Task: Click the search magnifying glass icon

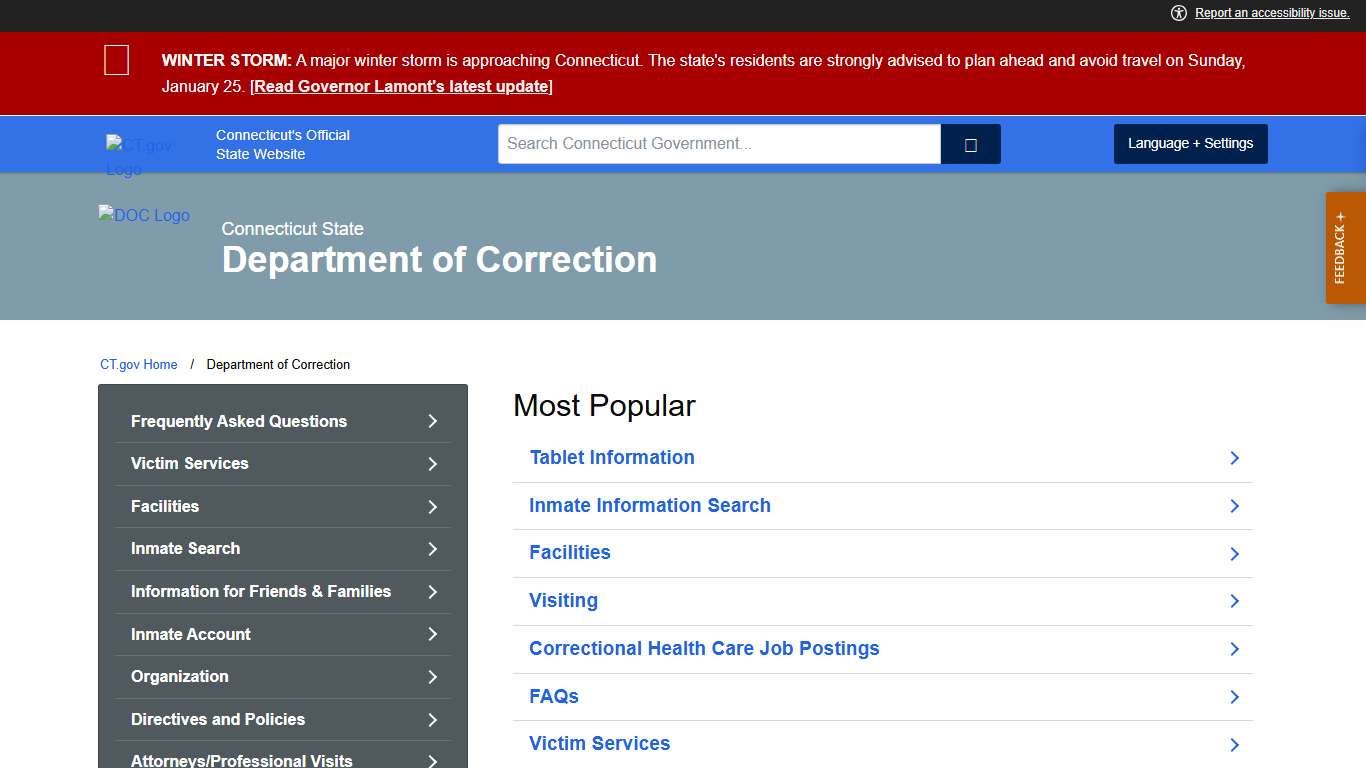Action: [x=970, y=143]
